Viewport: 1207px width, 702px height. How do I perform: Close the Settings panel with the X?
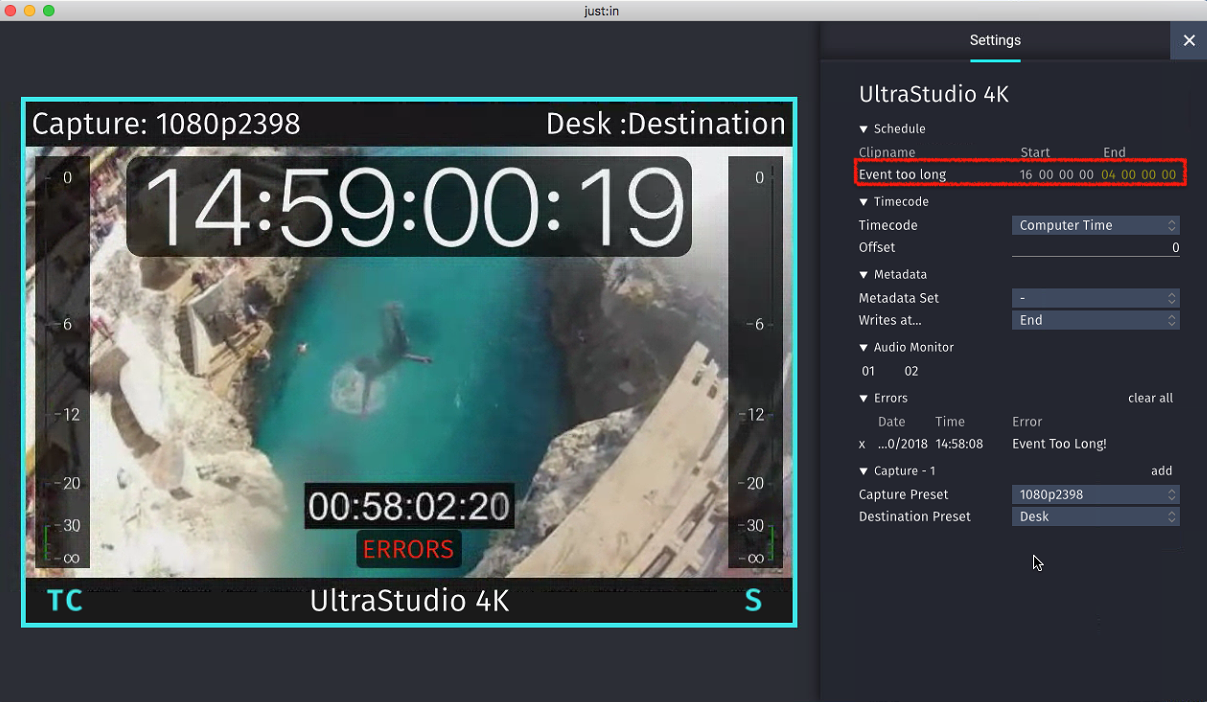[x=1188, y=40]
